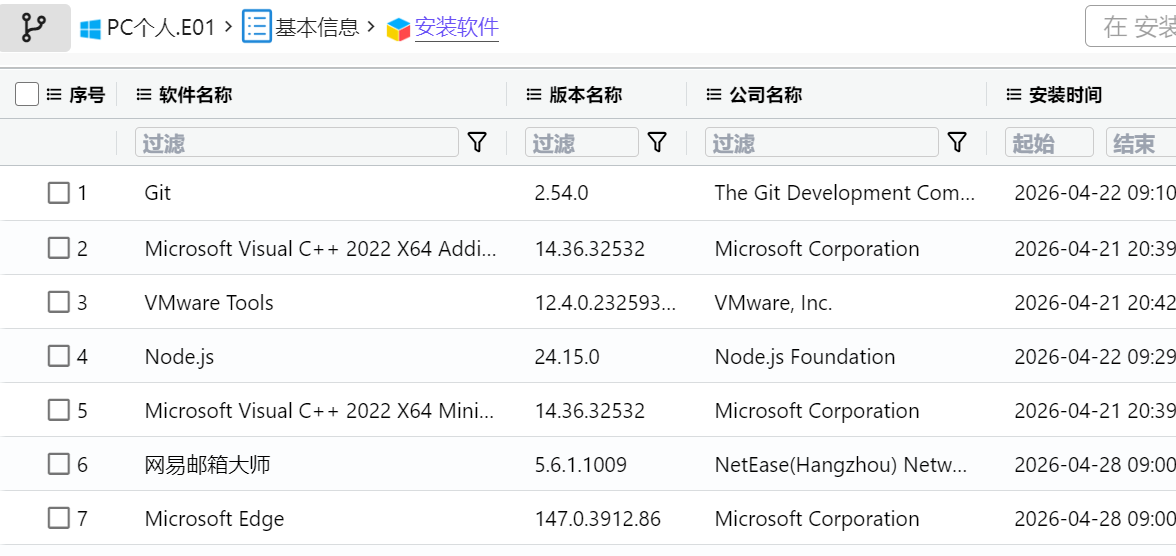Image resolution: width=1176 pixels, height=556 pixels.
Task: Check the box for row 6 网易邮箱大师
Action: coord(58,464)
